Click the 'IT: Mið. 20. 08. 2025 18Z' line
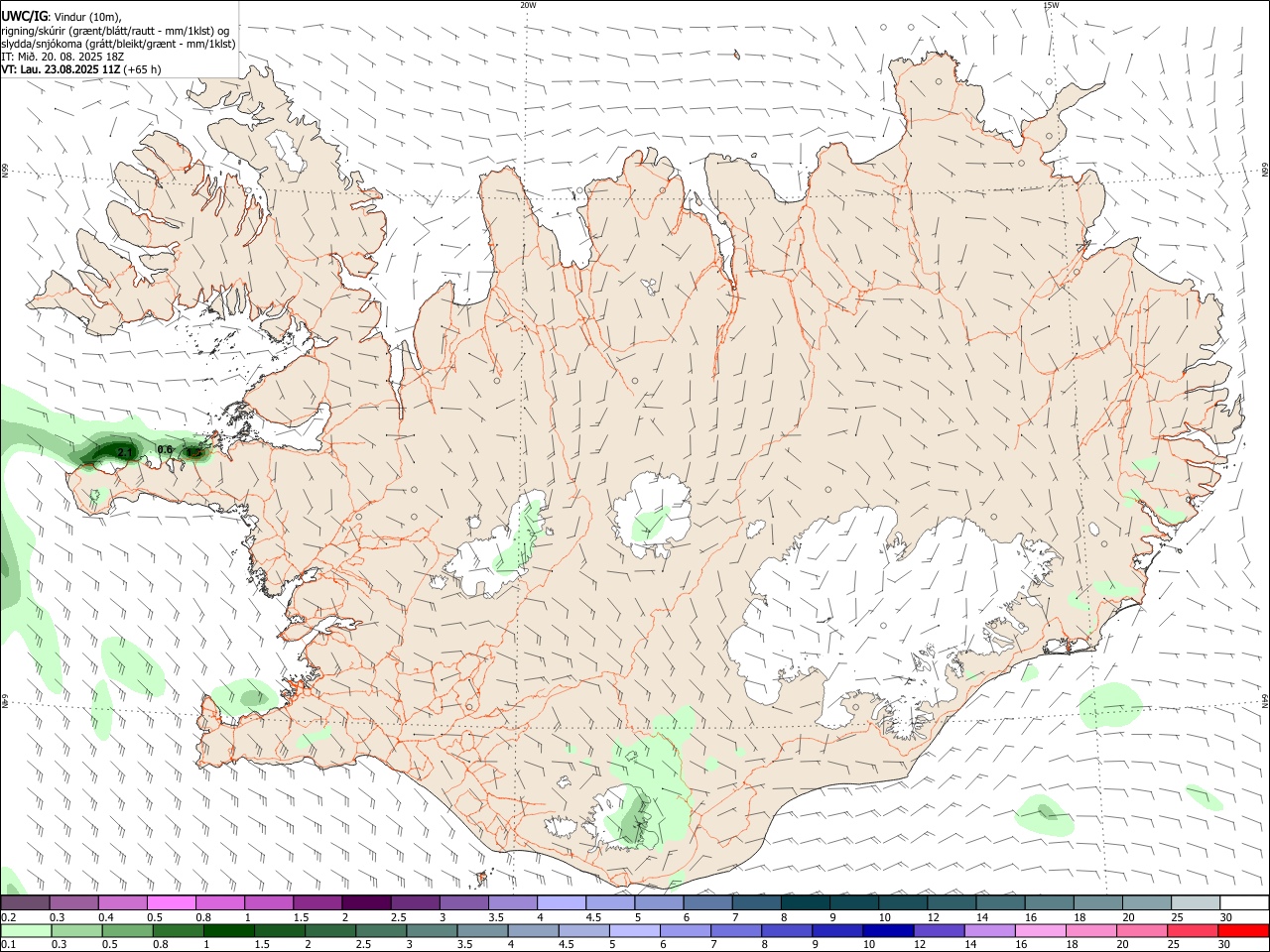 click(63, 57)
